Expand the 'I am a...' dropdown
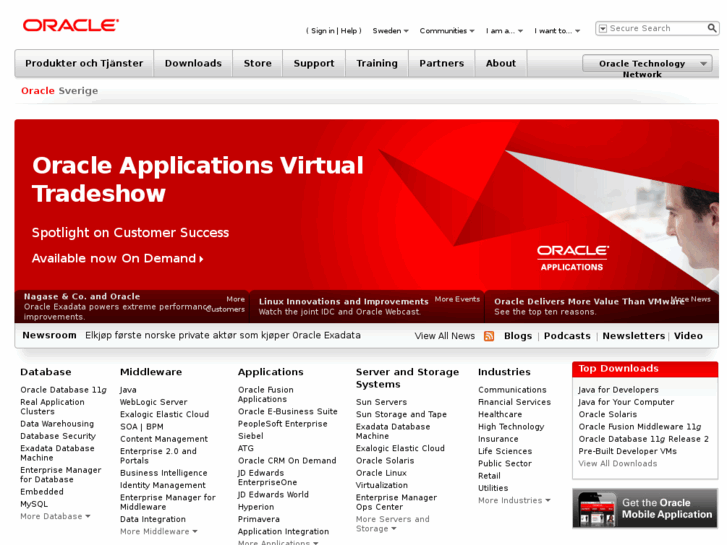The image size is (727, 545). (504, 31)
